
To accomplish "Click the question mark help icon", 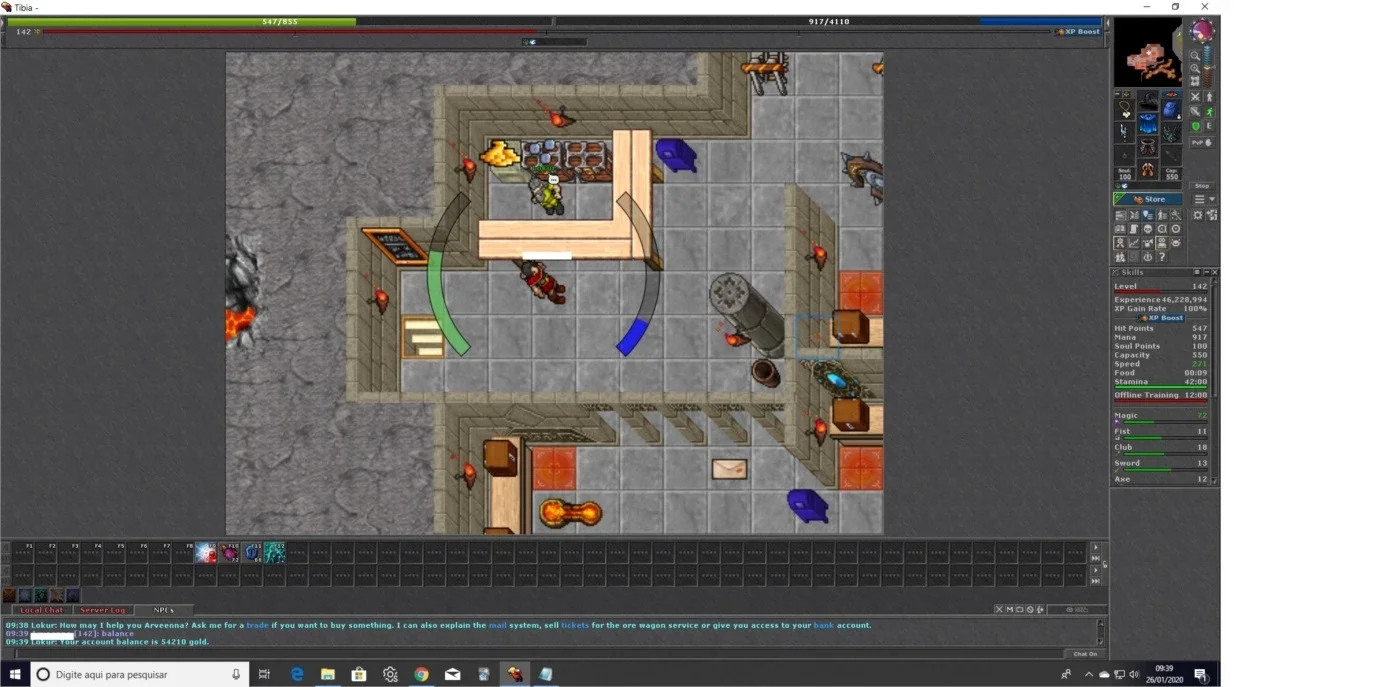I will pyautogui.click(x=1163, y=256).
